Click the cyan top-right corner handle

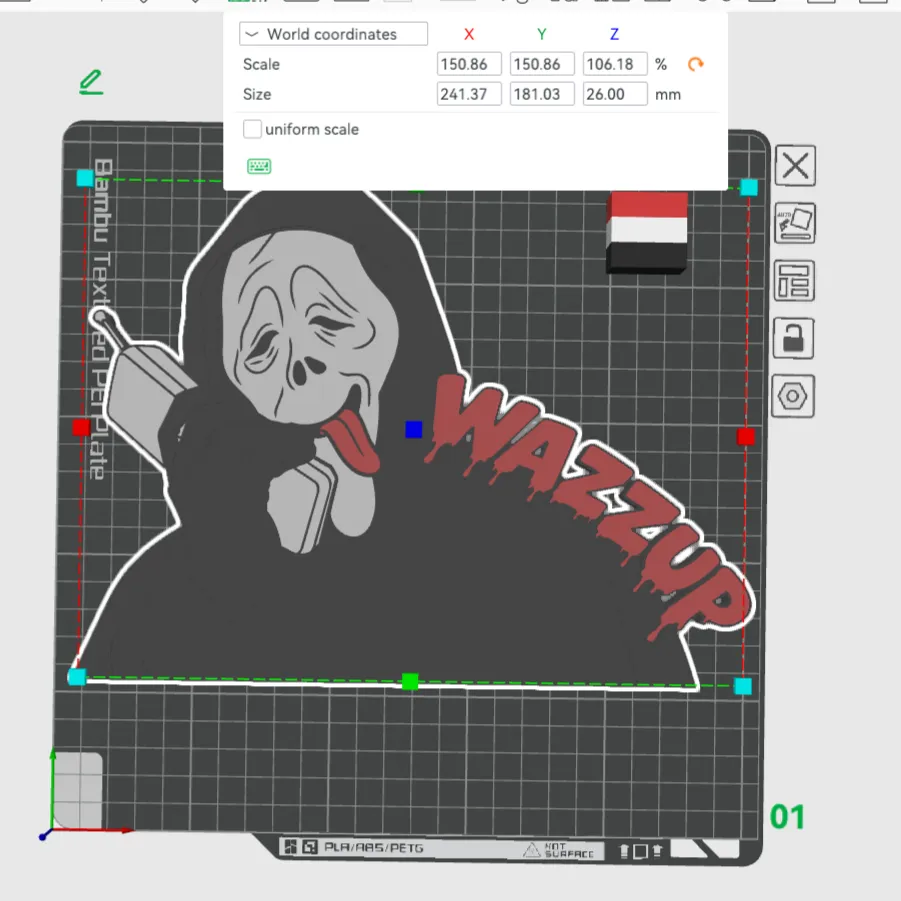(749, 187)
